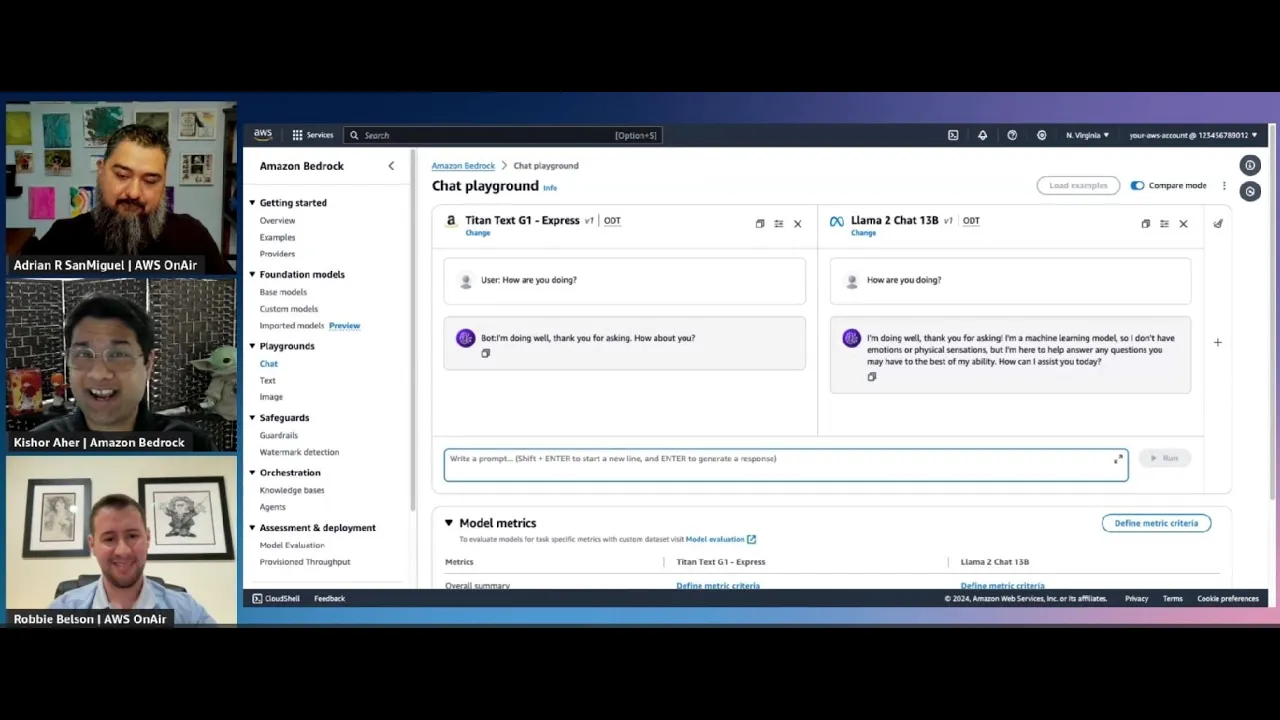Collapse the Safeguards section

pyautogui.click(x=252, y=417)
